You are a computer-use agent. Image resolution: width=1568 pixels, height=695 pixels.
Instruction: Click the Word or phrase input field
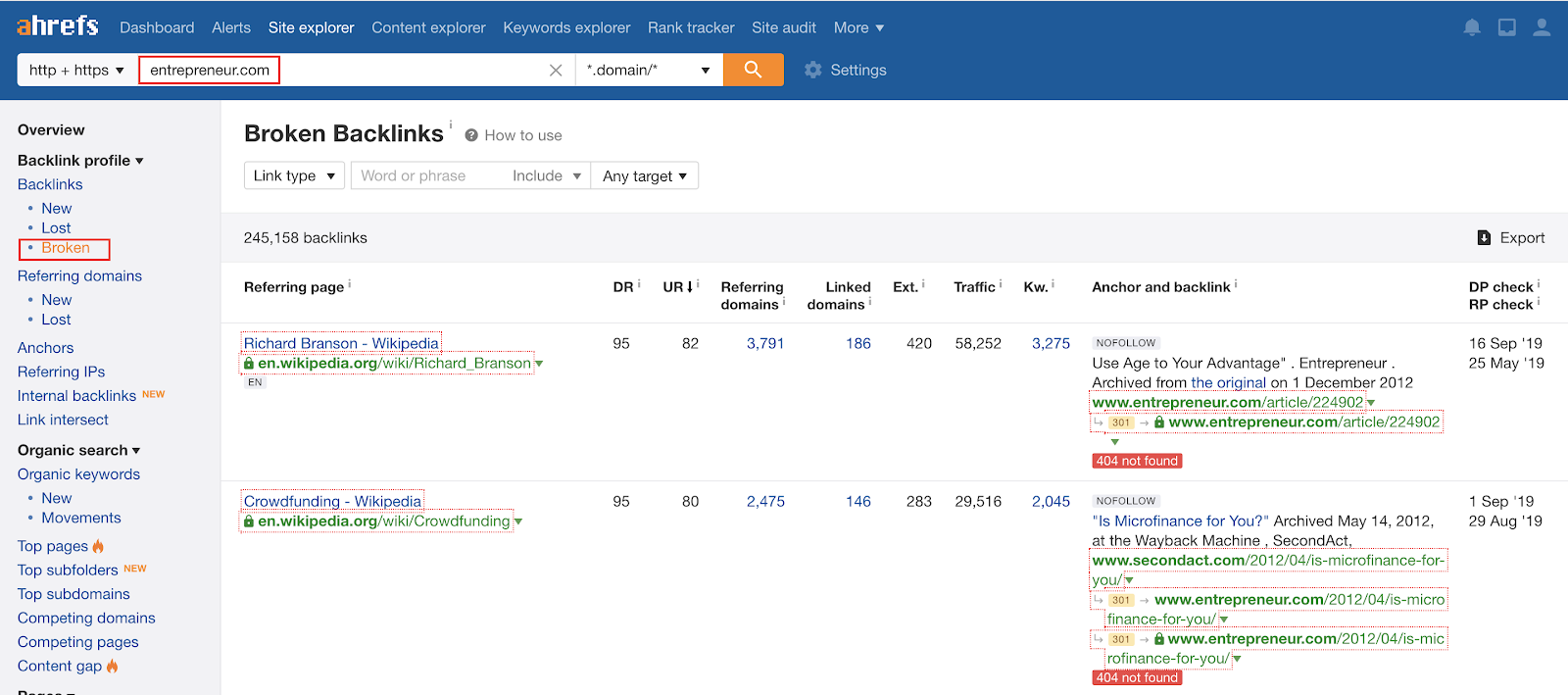click(426, 175)
